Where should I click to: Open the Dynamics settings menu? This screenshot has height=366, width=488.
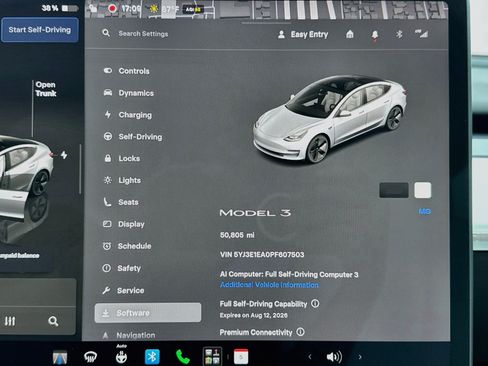point(129,93)
